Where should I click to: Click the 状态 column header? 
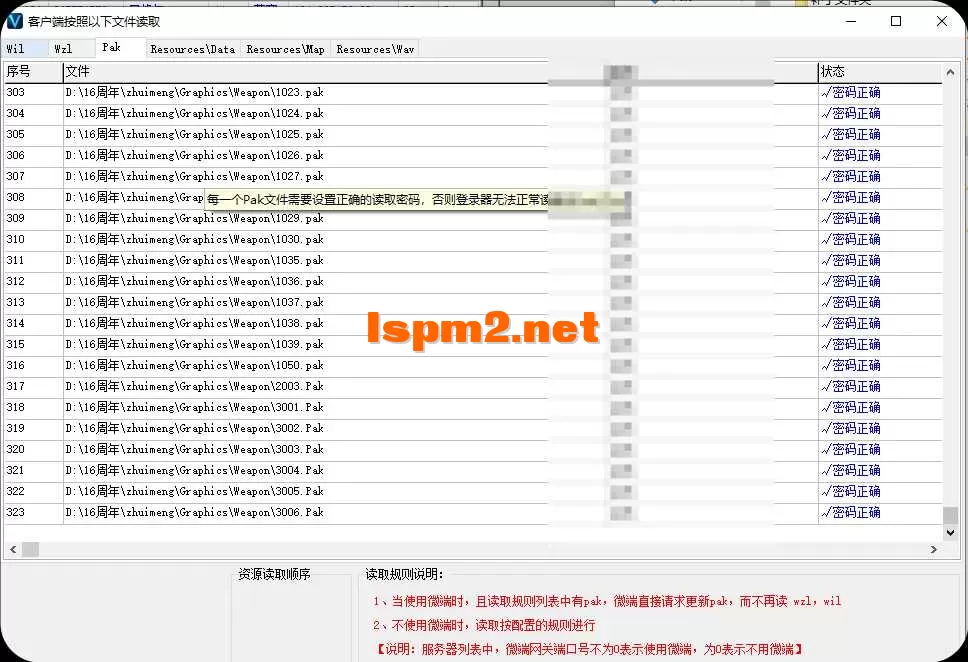[x=880, y=72]
